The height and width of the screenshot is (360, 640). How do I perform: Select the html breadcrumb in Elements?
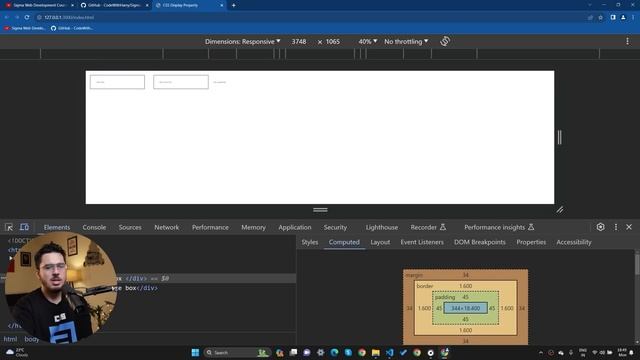[10, 339]
